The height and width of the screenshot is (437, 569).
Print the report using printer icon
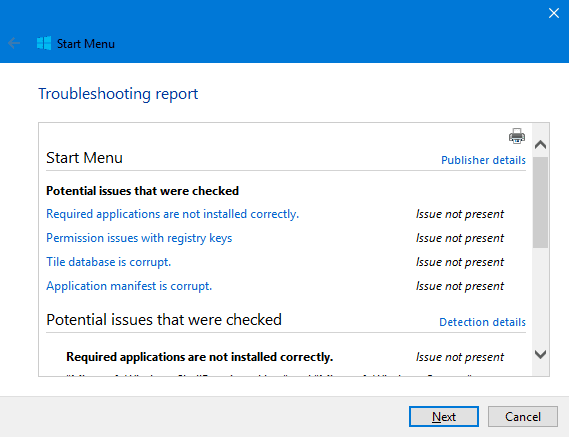pos(517,136)
